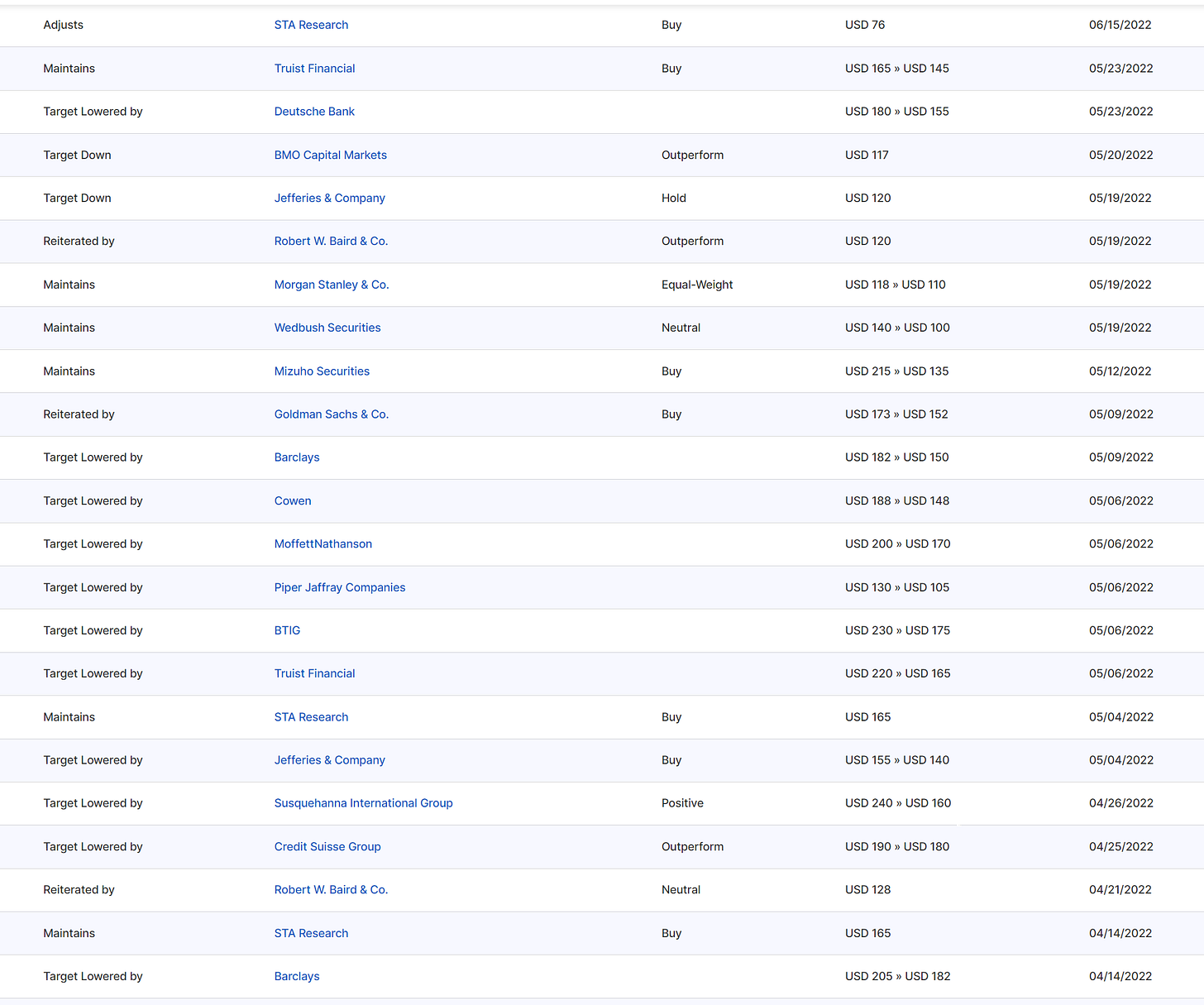Click the Credit Suisse Group link
1204x1005 pixels.
tap(327, 847)
